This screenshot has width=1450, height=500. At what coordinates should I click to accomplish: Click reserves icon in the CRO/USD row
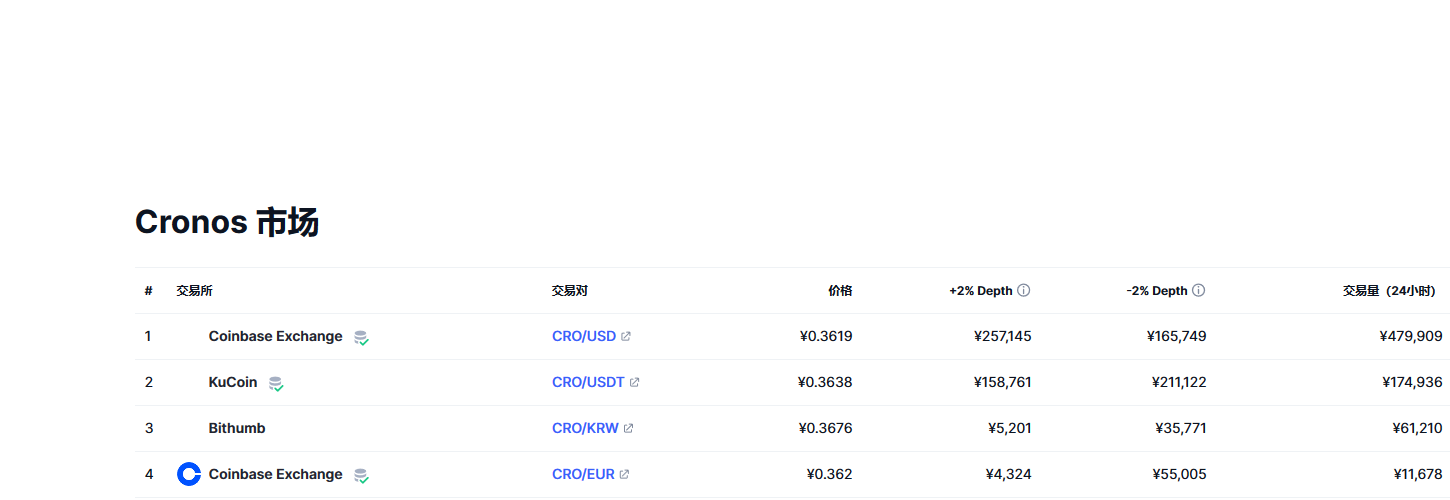tap(361, 338)
